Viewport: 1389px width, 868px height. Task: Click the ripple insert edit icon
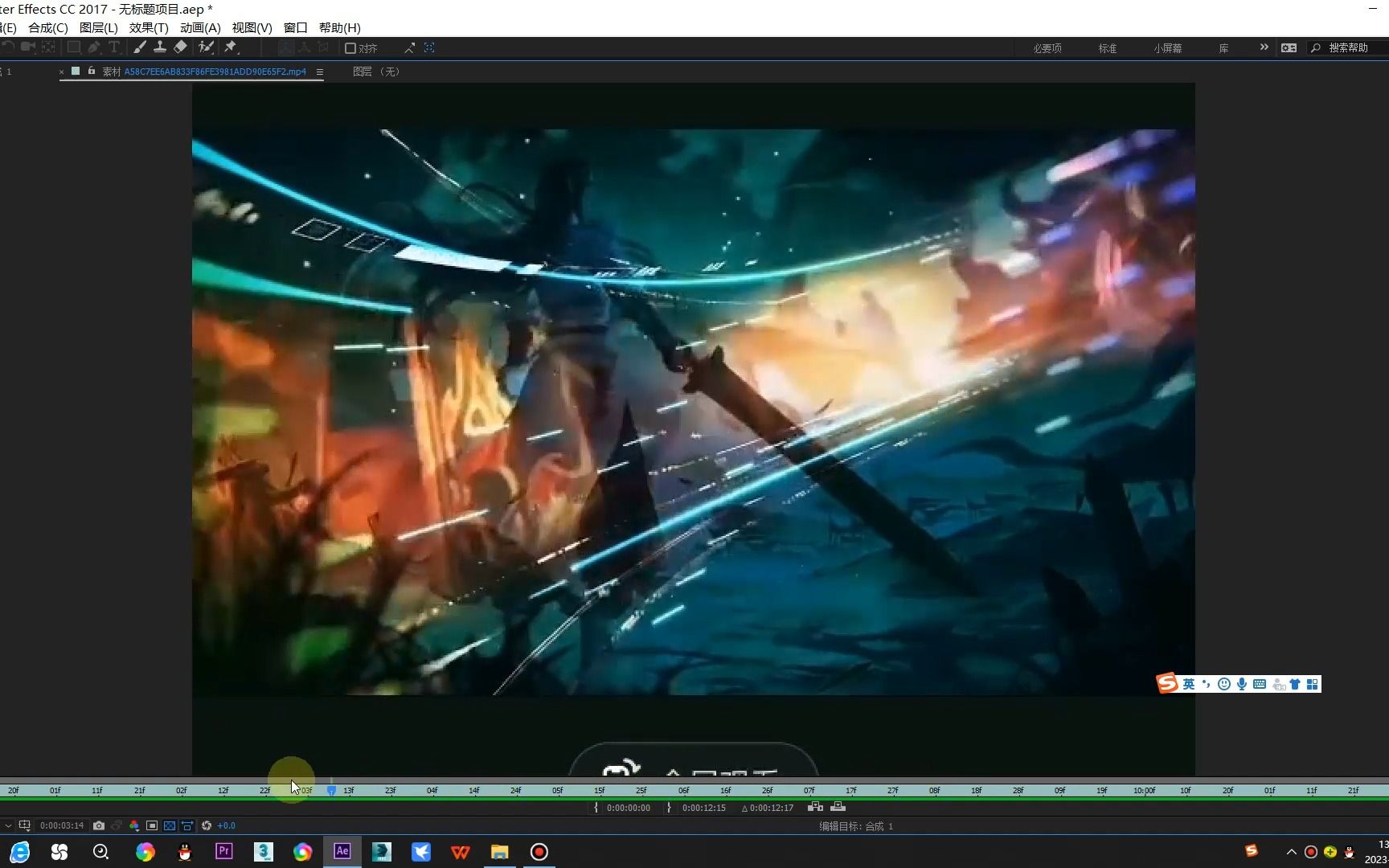click(815, 807)
